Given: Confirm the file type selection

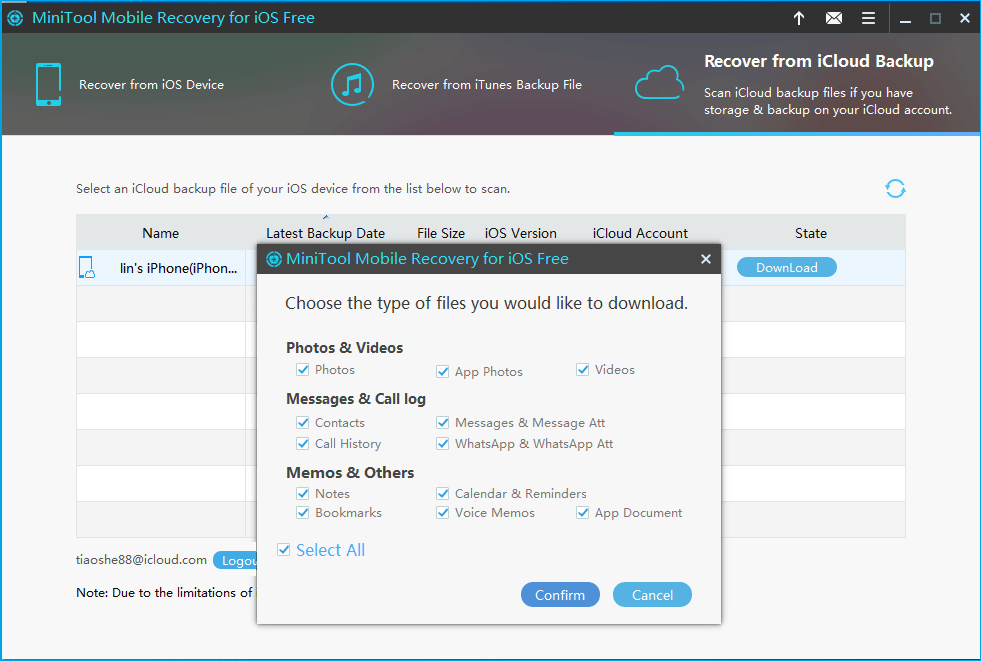Looking at the screenshot, I should point(560,595).
